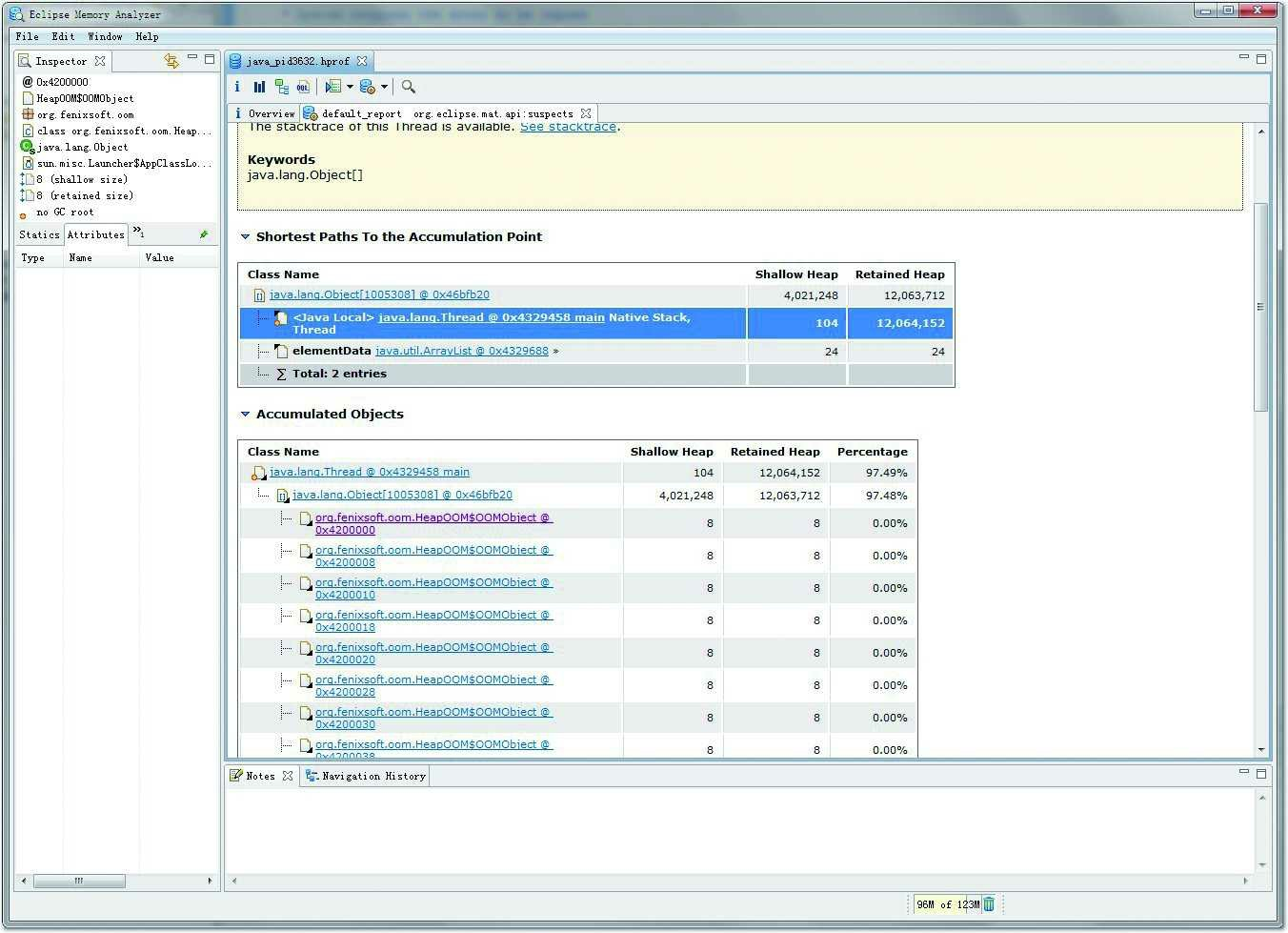Switch to the Navigation History tab
The height and width of the screenshot is (933, 1288).
coord(366,776)
